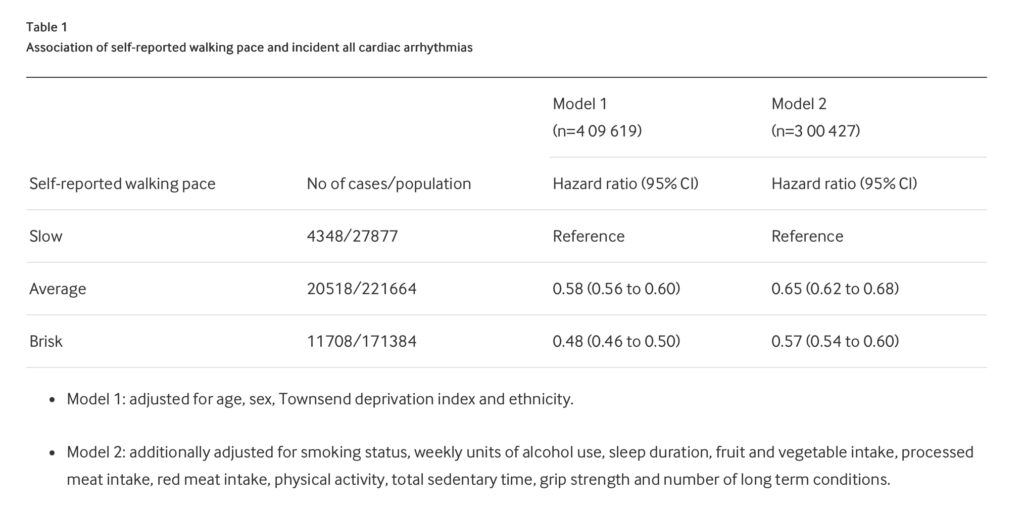Click the No of cases/population header

389,184
